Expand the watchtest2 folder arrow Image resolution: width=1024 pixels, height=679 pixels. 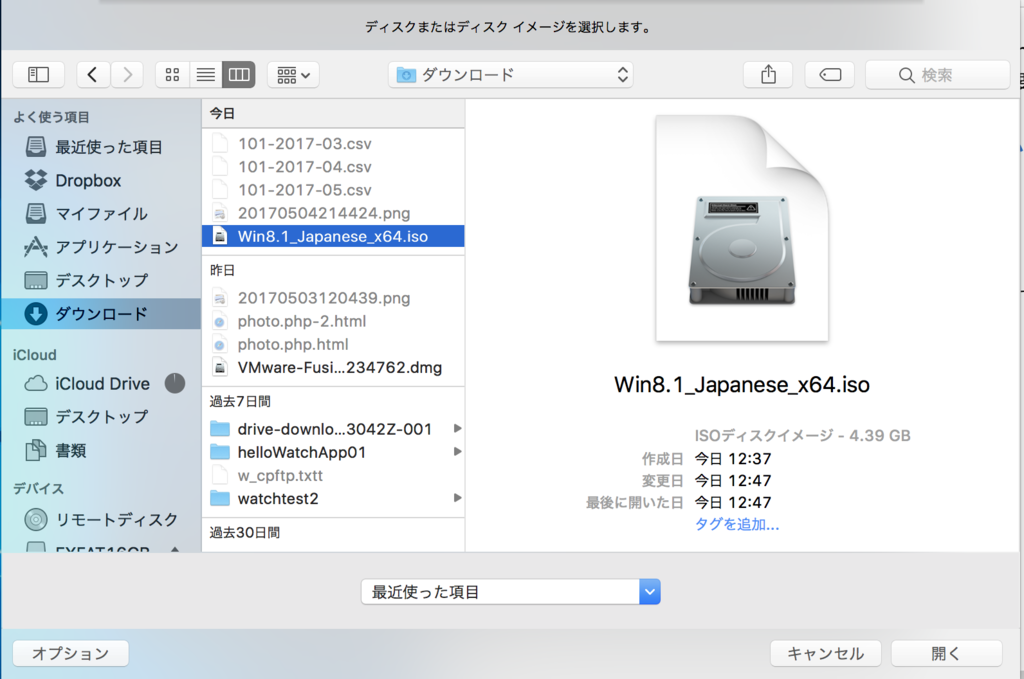(x=458, y=498)
